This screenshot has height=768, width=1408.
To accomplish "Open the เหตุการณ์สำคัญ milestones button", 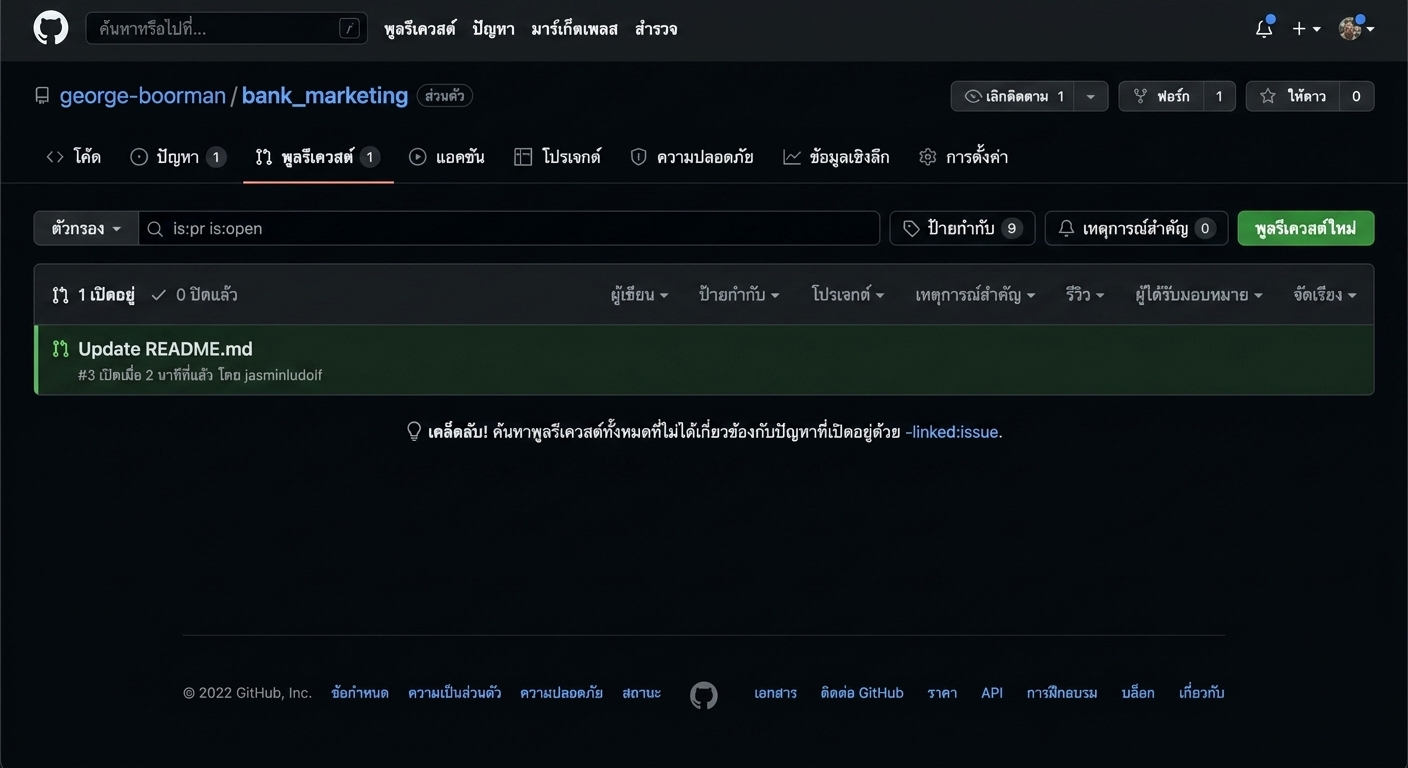I will click(x=1136, y=228).
